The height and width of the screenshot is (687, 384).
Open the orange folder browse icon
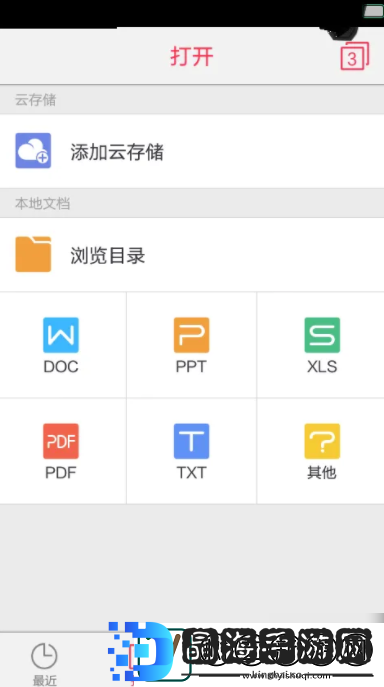tap(33, 254)
